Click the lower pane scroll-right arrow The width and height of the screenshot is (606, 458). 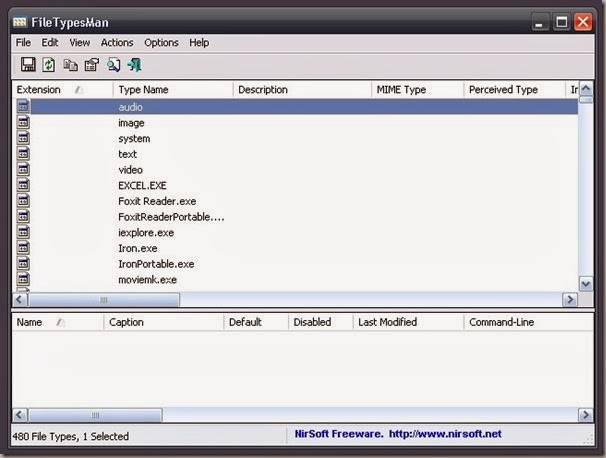coord(586,415)
